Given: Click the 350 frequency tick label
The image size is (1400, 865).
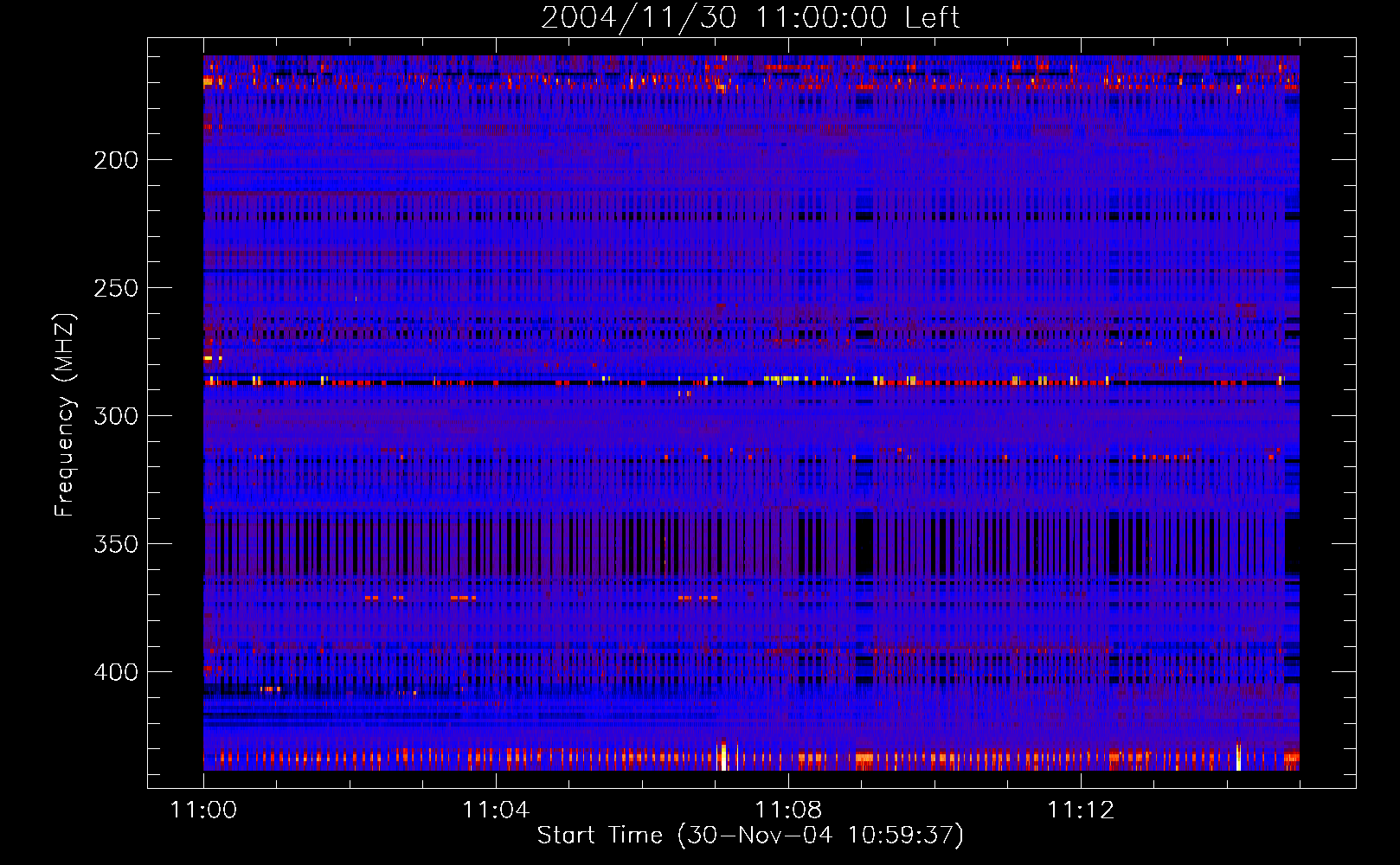Looking at the screenshot, I should 116,544.
